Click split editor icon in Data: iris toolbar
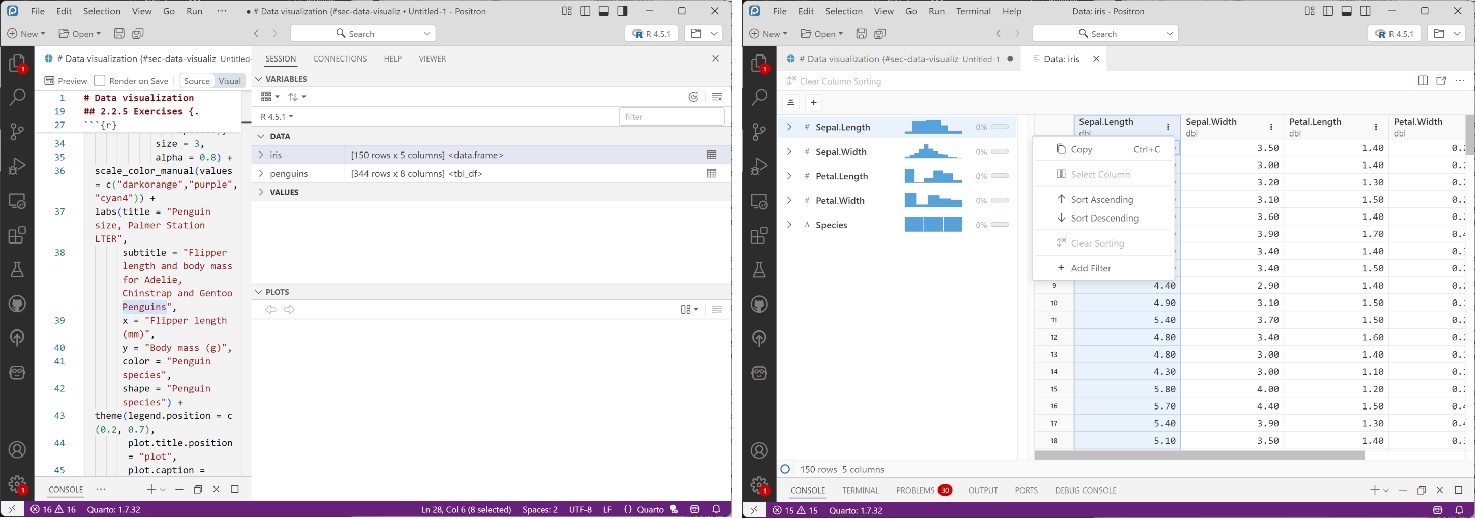The height and width of the screenshot is (519, 1475). click(1423, 81)
